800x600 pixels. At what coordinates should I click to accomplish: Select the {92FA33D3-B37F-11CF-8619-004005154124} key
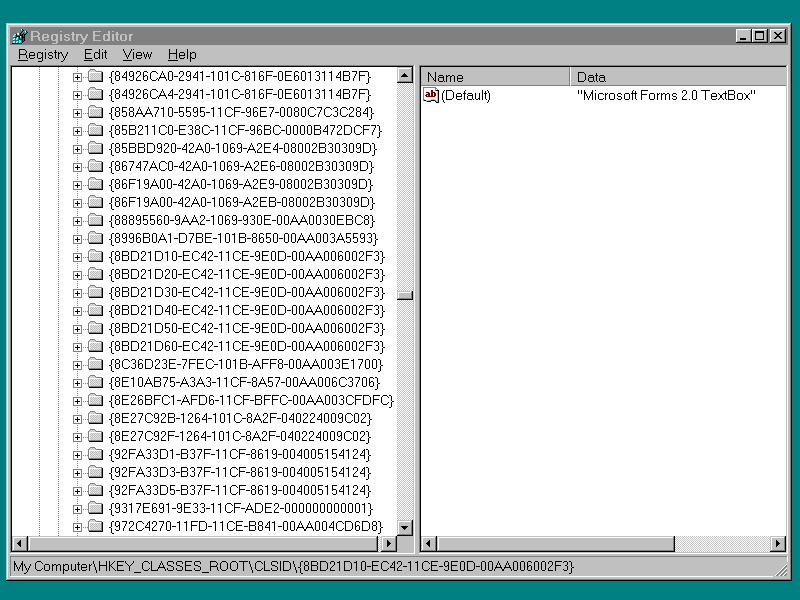point(240,472)
